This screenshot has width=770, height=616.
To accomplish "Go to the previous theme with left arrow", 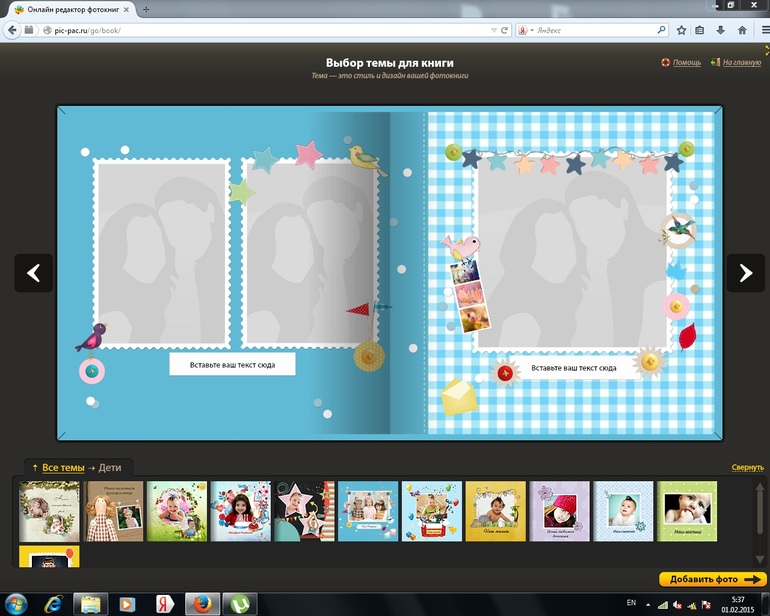I will (33, 273).
